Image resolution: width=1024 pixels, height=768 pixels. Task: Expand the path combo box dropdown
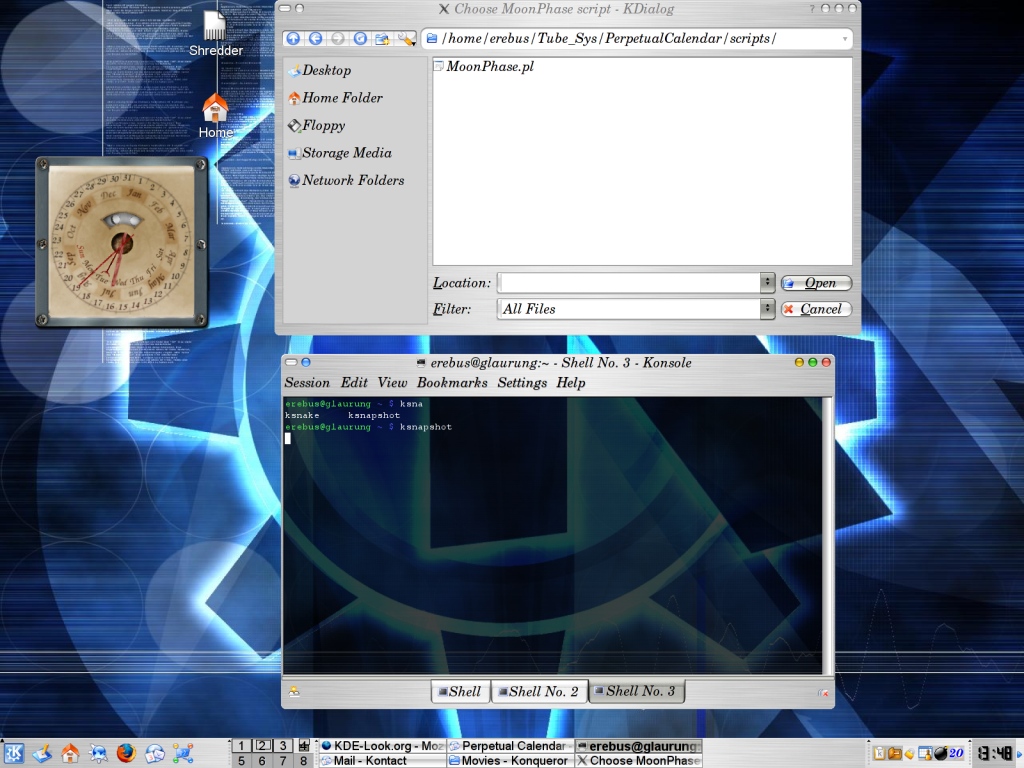pos(844,39)
